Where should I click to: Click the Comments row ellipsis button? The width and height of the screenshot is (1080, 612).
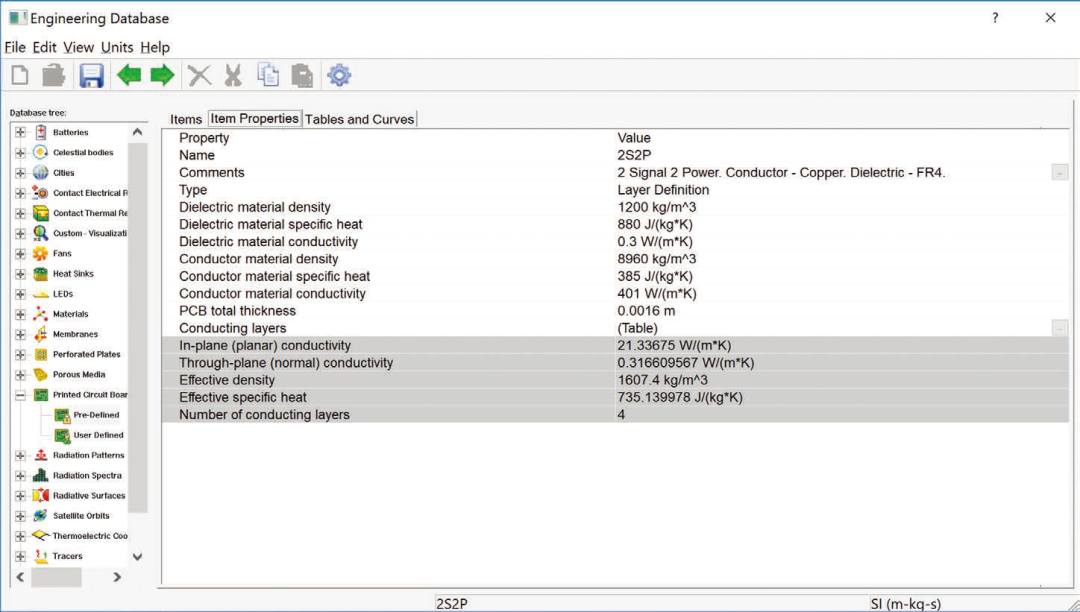[x=1060, y=173]
